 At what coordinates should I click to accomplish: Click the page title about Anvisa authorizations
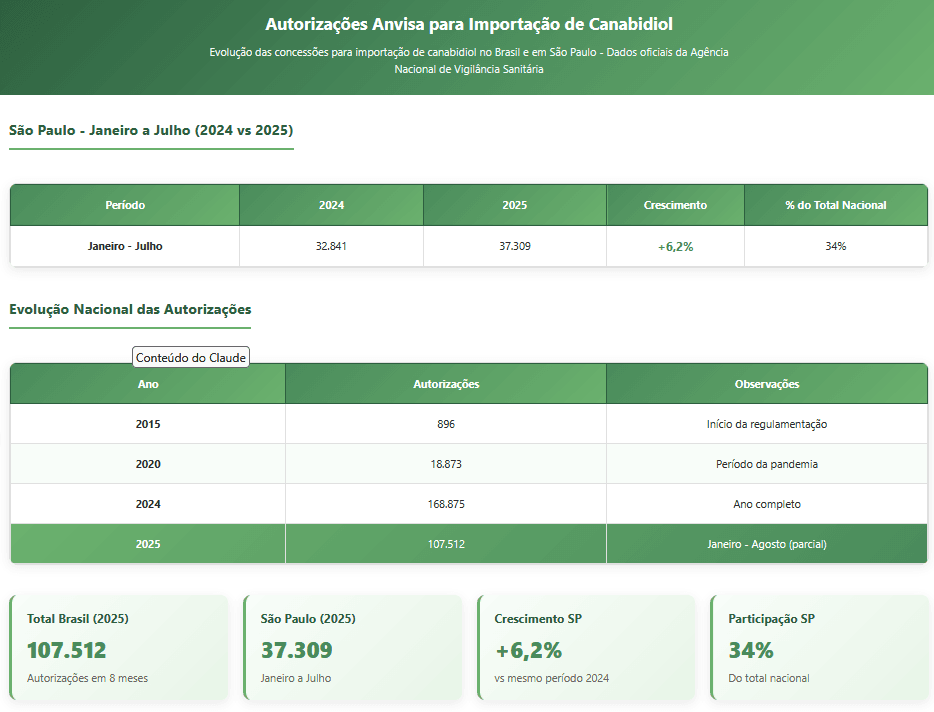(x=468, y=24)
